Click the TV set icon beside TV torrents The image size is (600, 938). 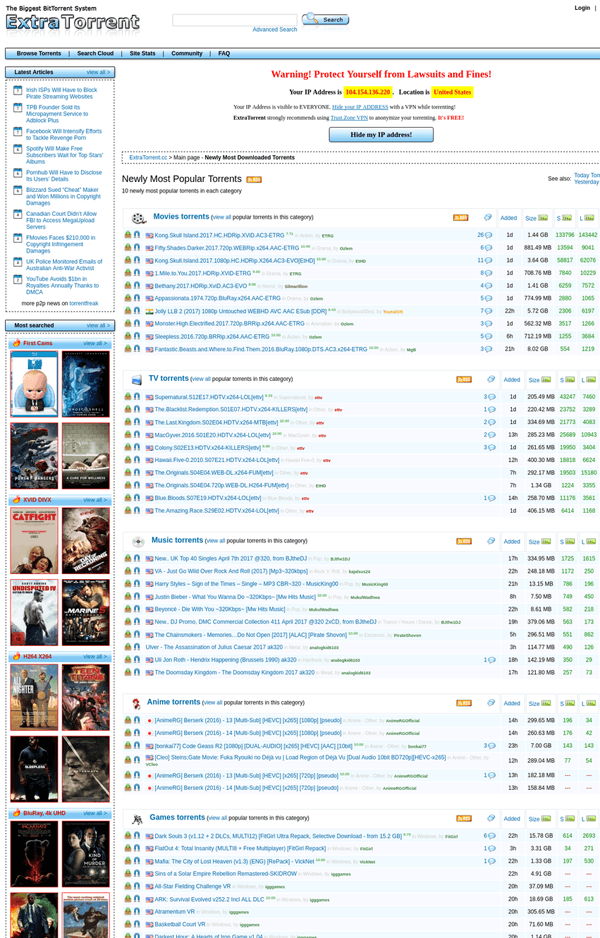coord(137,380)
